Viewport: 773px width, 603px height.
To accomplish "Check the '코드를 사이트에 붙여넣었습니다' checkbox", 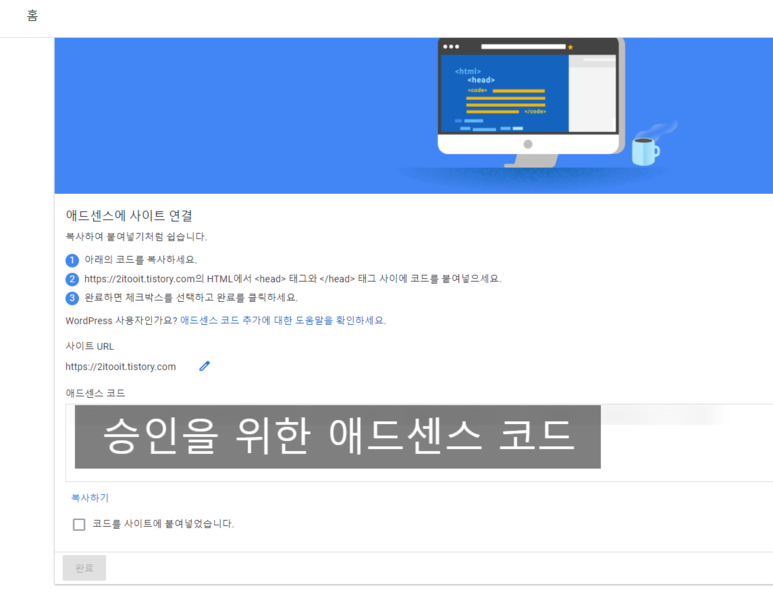I will tap(79, 524).
